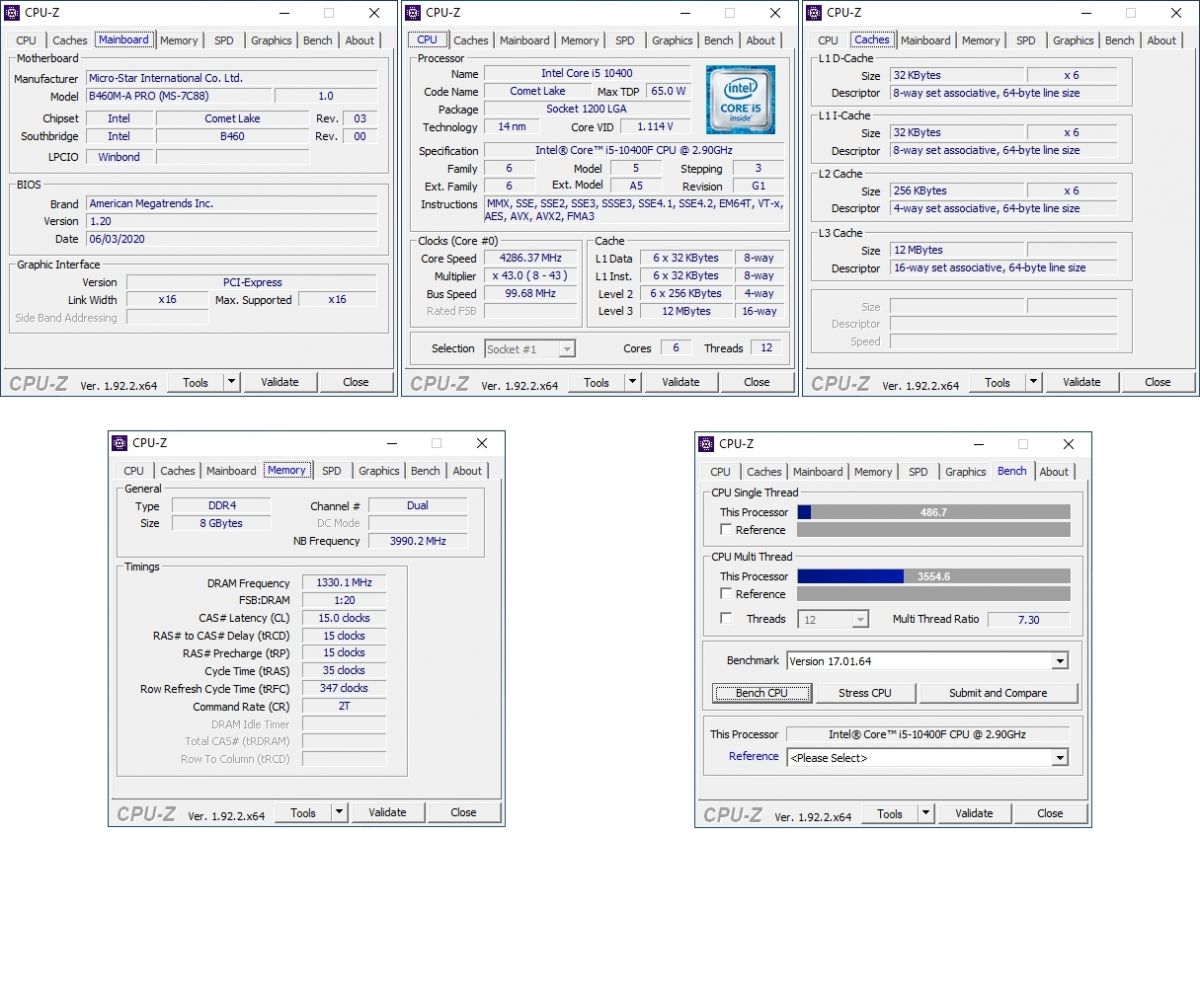Click Validate button in Mainboard window

279,382
